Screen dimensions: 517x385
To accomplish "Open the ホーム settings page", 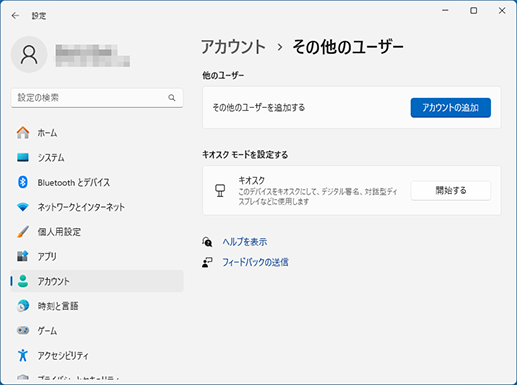I will [x=97, y=133].
